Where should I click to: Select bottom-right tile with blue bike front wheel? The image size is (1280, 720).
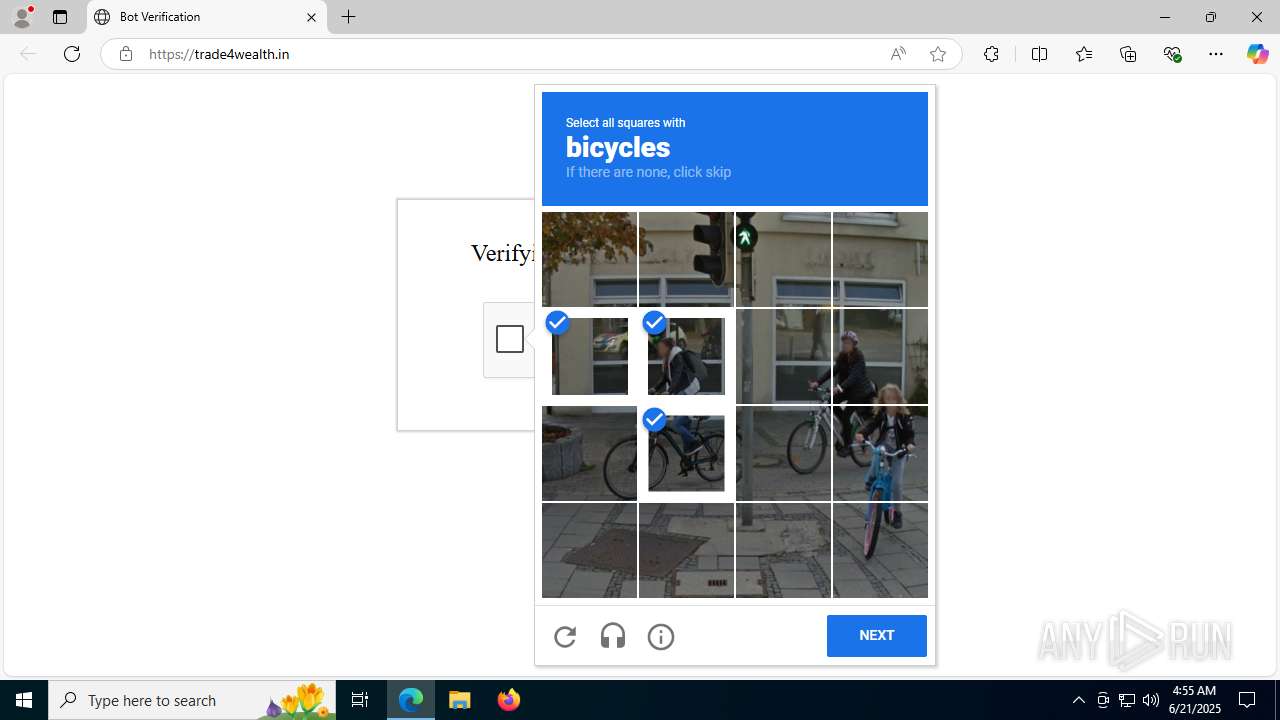click(x=880, y=550)
